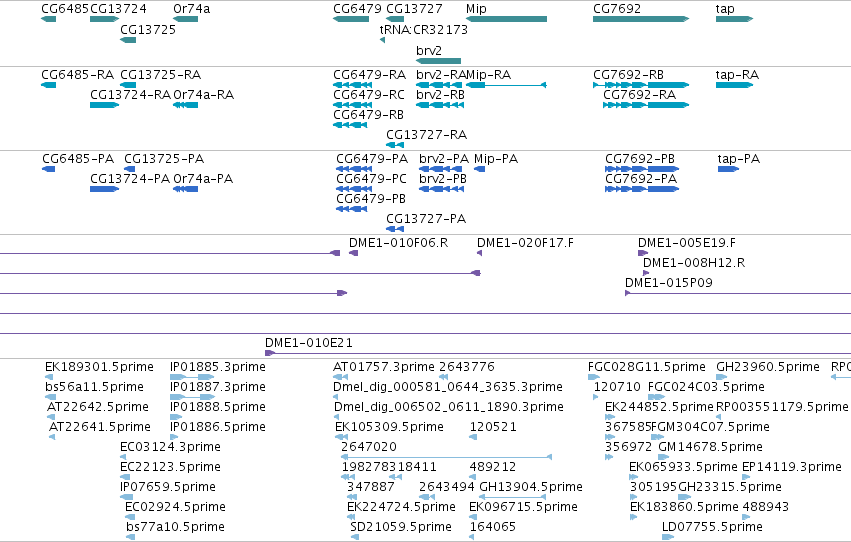This screenshot has height=542, width=851.
Task: Open the CG13724-PA protein feature
Action: pyautogui.click(x=104, y=189)
